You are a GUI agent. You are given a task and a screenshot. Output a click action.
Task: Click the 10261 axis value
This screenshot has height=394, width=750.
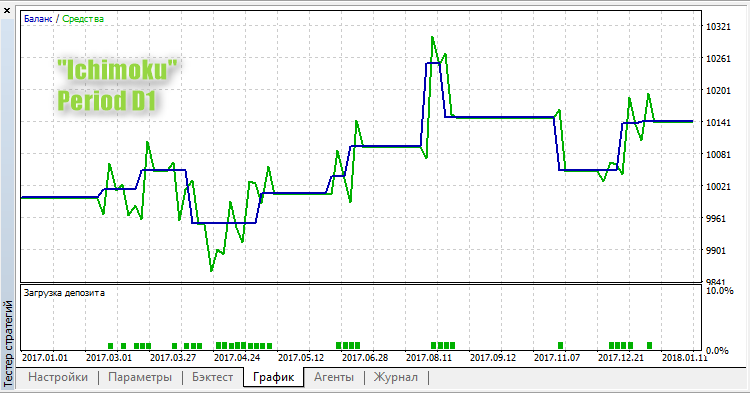[718, 59]
